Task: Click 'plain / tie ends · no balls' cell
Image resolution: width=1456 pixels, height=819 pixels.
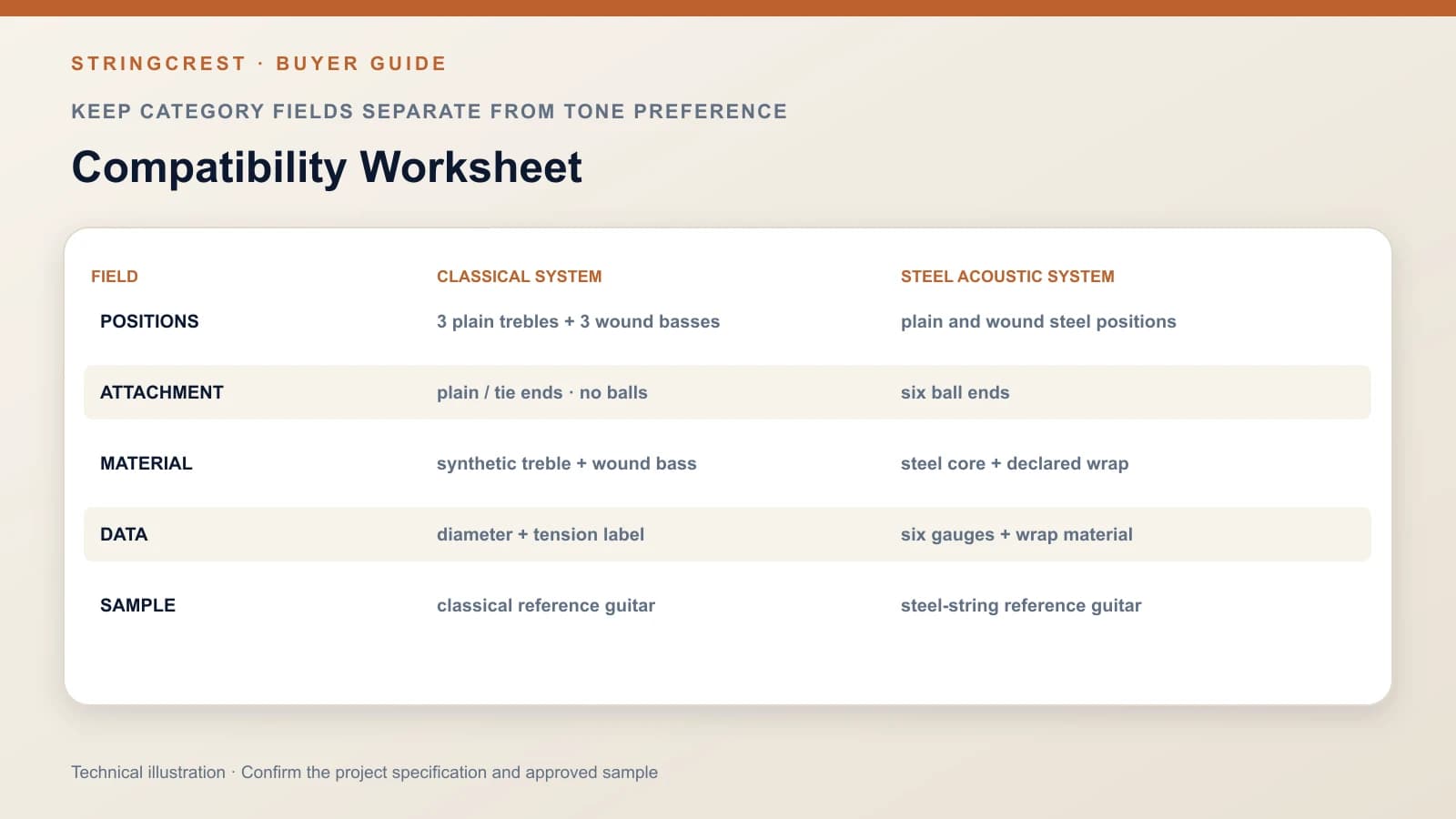Action: tap(542, 392)
